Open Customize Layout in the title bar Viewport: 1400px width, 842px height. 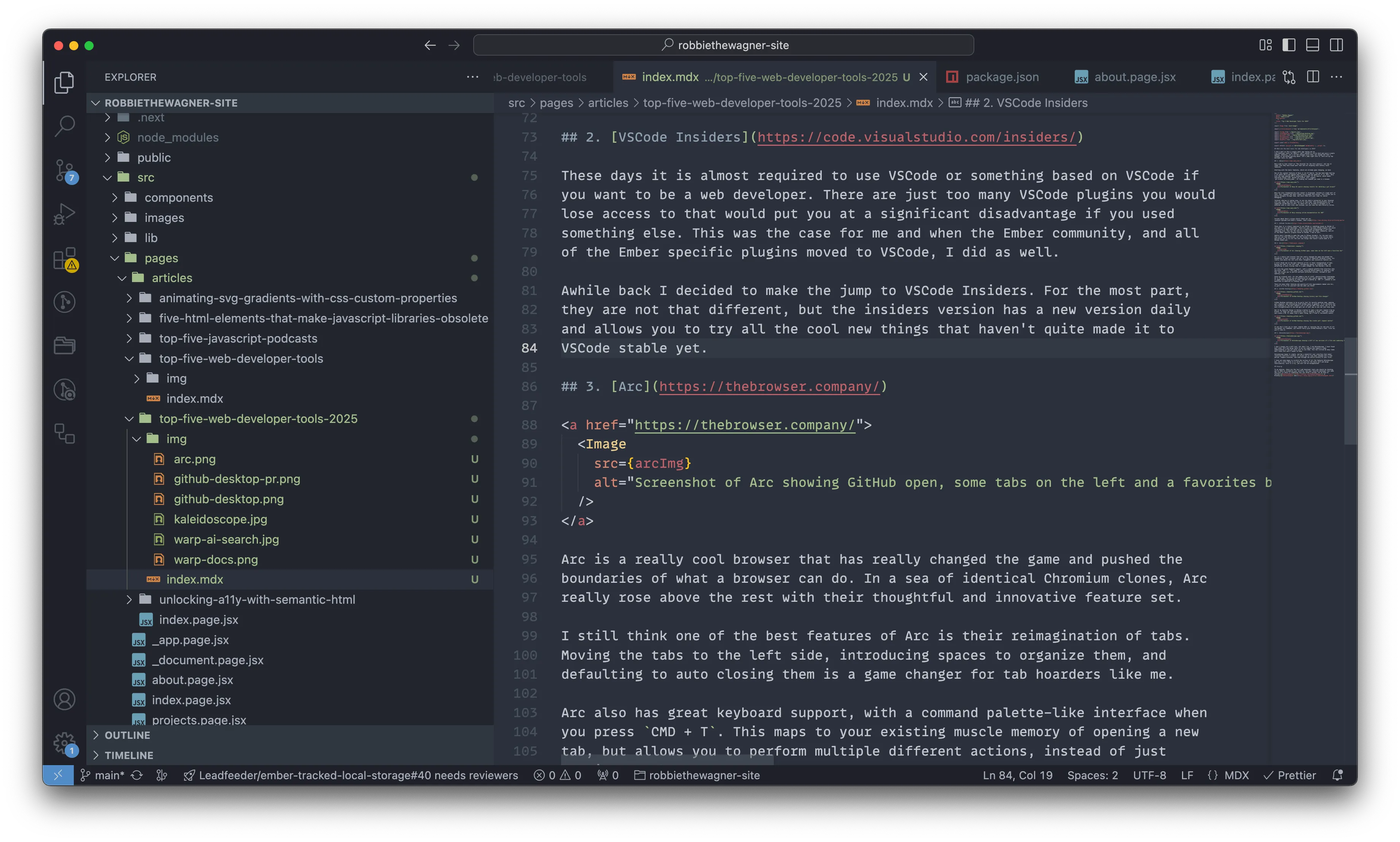click(1265, 45)
